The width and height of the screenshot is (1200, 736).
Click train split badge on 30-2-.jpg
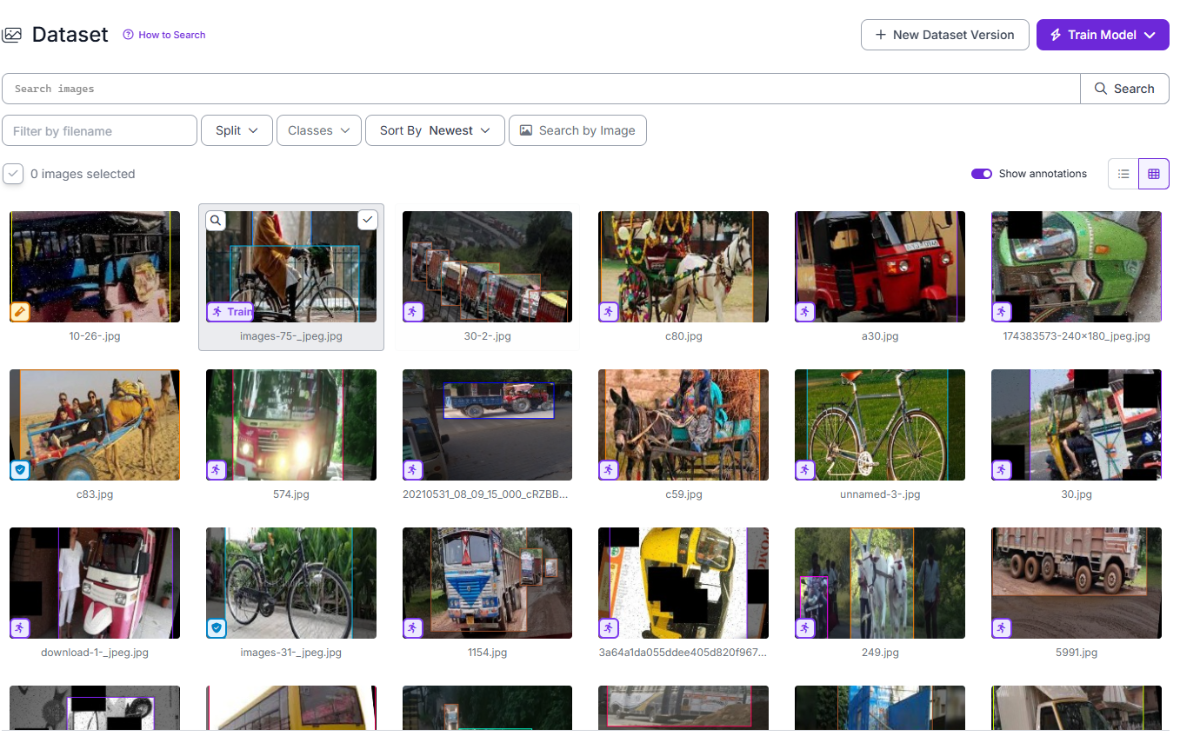412,312
